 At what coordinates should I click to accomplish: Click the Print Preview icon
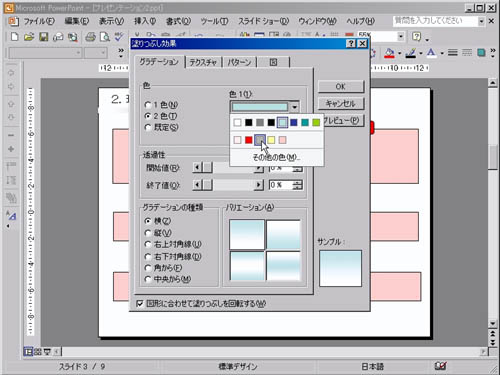tap(105, 37)
